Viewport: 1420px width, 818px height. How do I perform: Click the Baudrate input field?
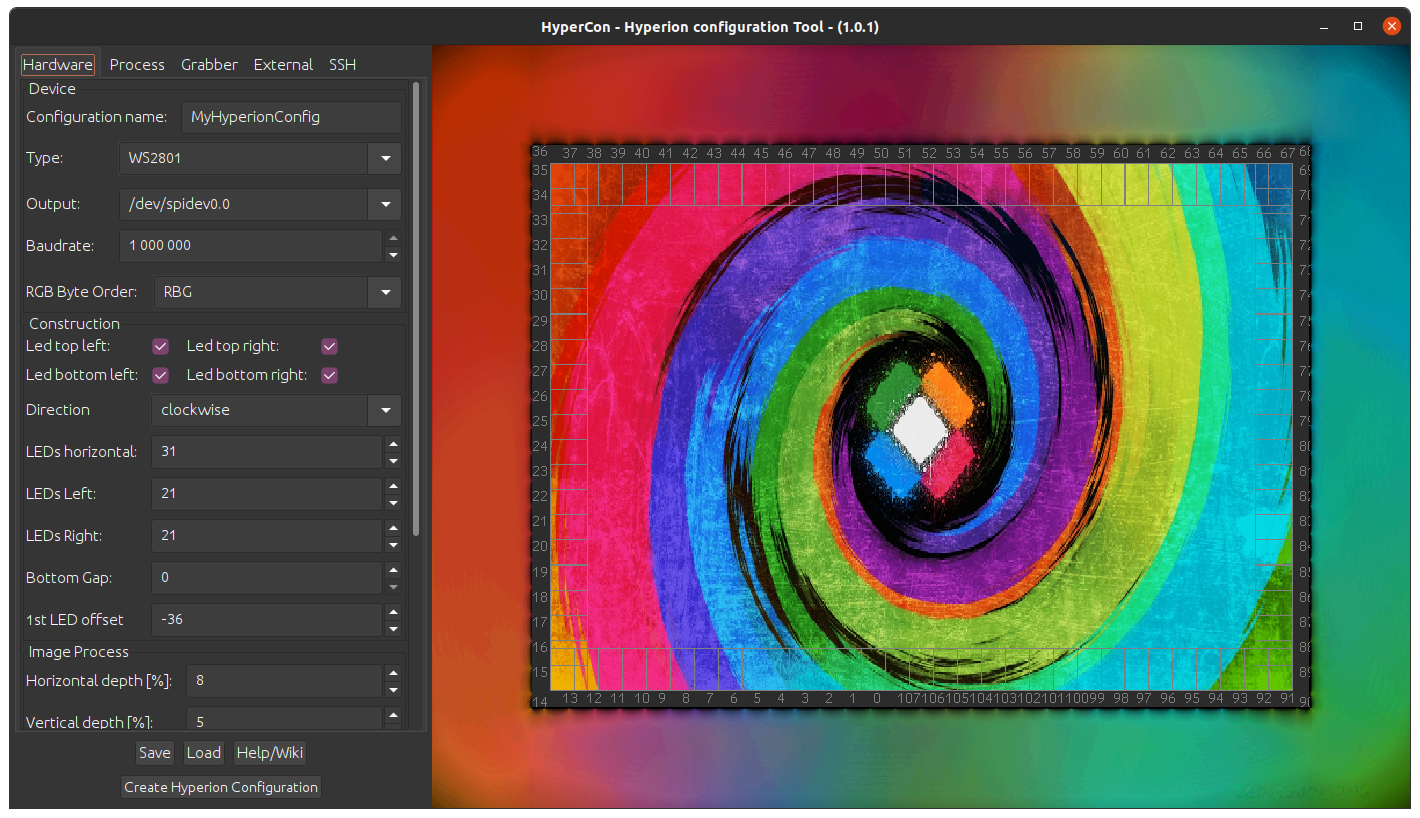pyautogui.click(x=251, y=245)
